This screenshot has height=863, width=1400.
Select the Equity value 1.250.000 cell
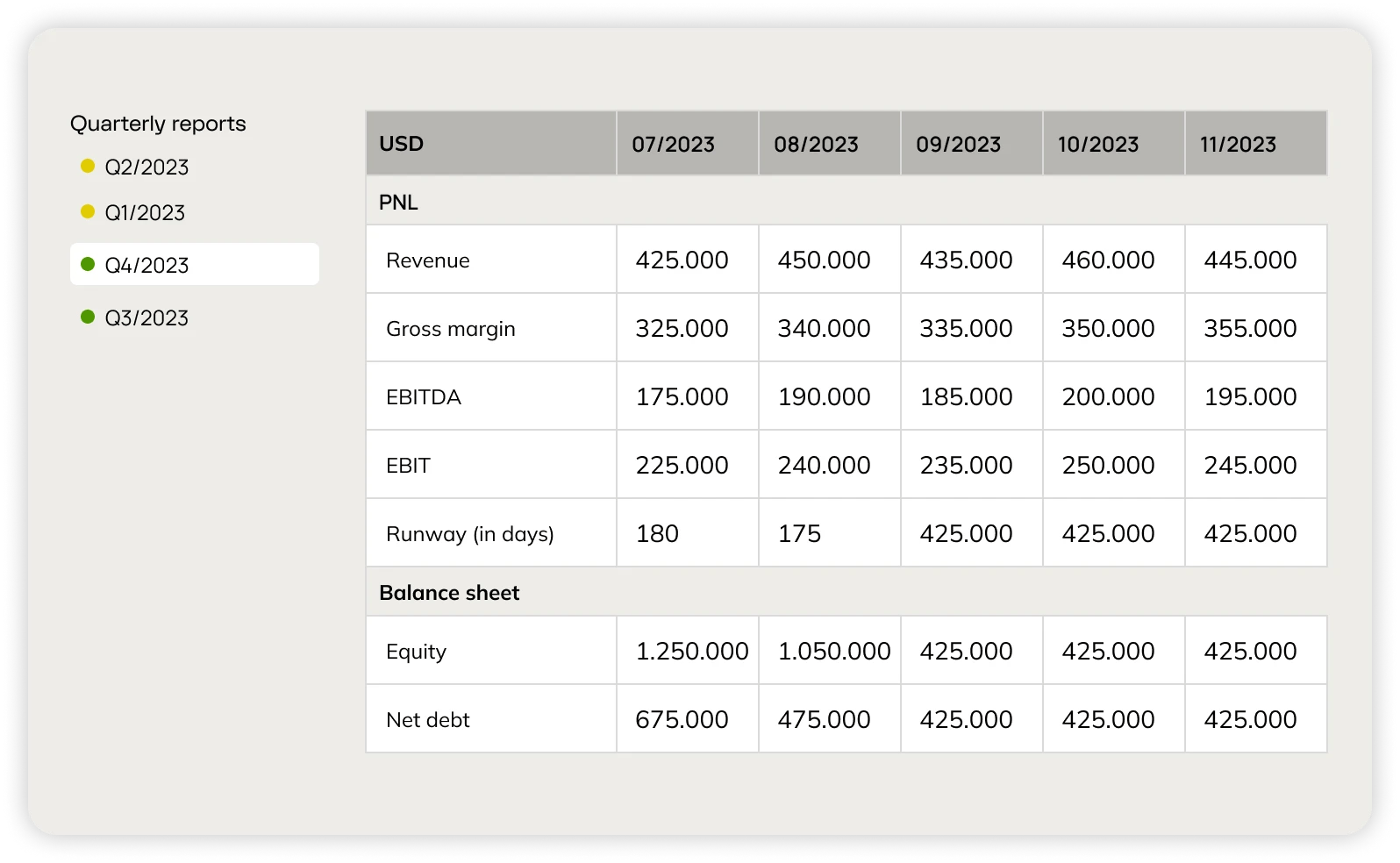click(691, 651)
